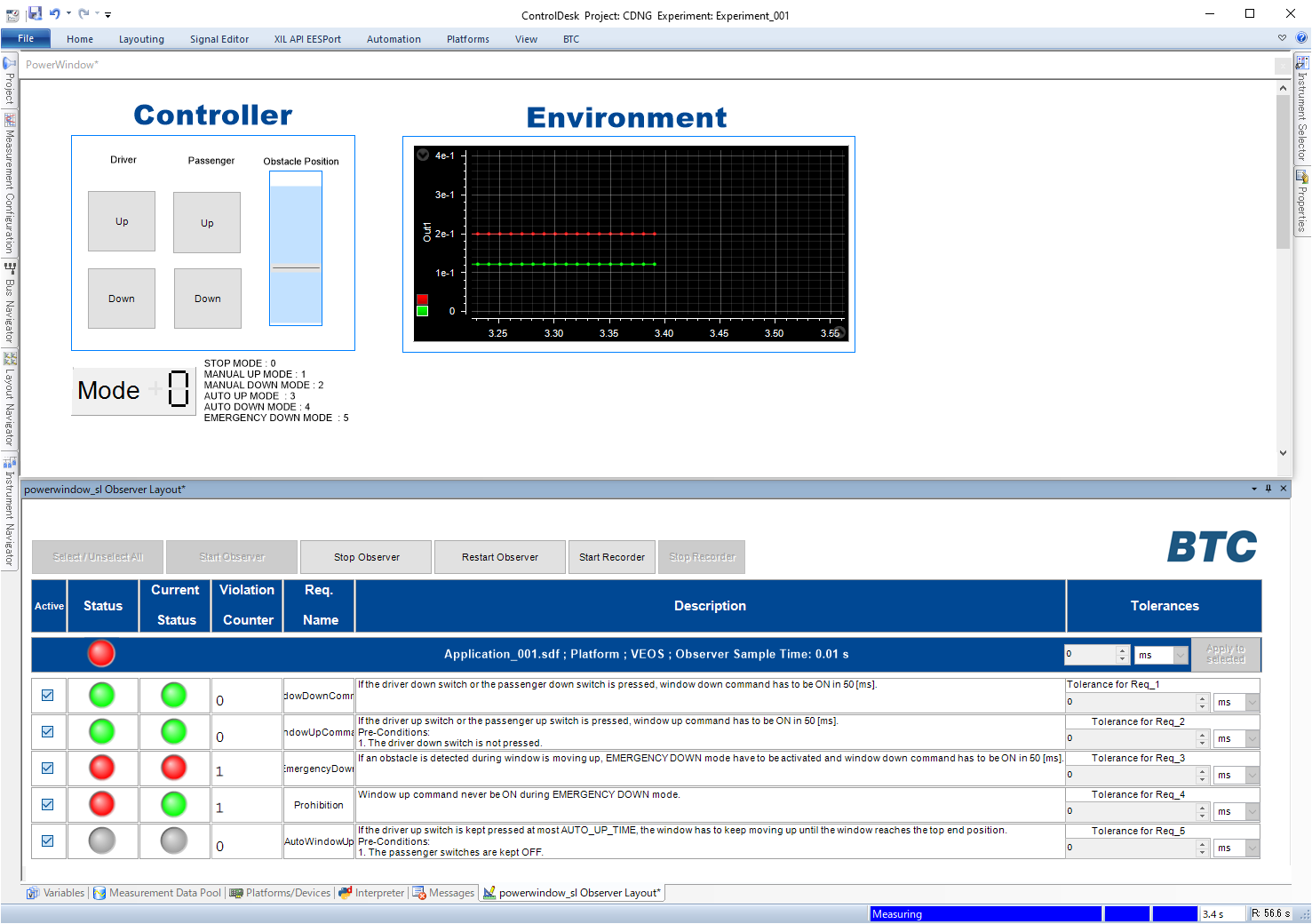Click the Req_3 tolerance spinner up arrow
Screen dimensions: 1312x924
(x=1203, y=771)
